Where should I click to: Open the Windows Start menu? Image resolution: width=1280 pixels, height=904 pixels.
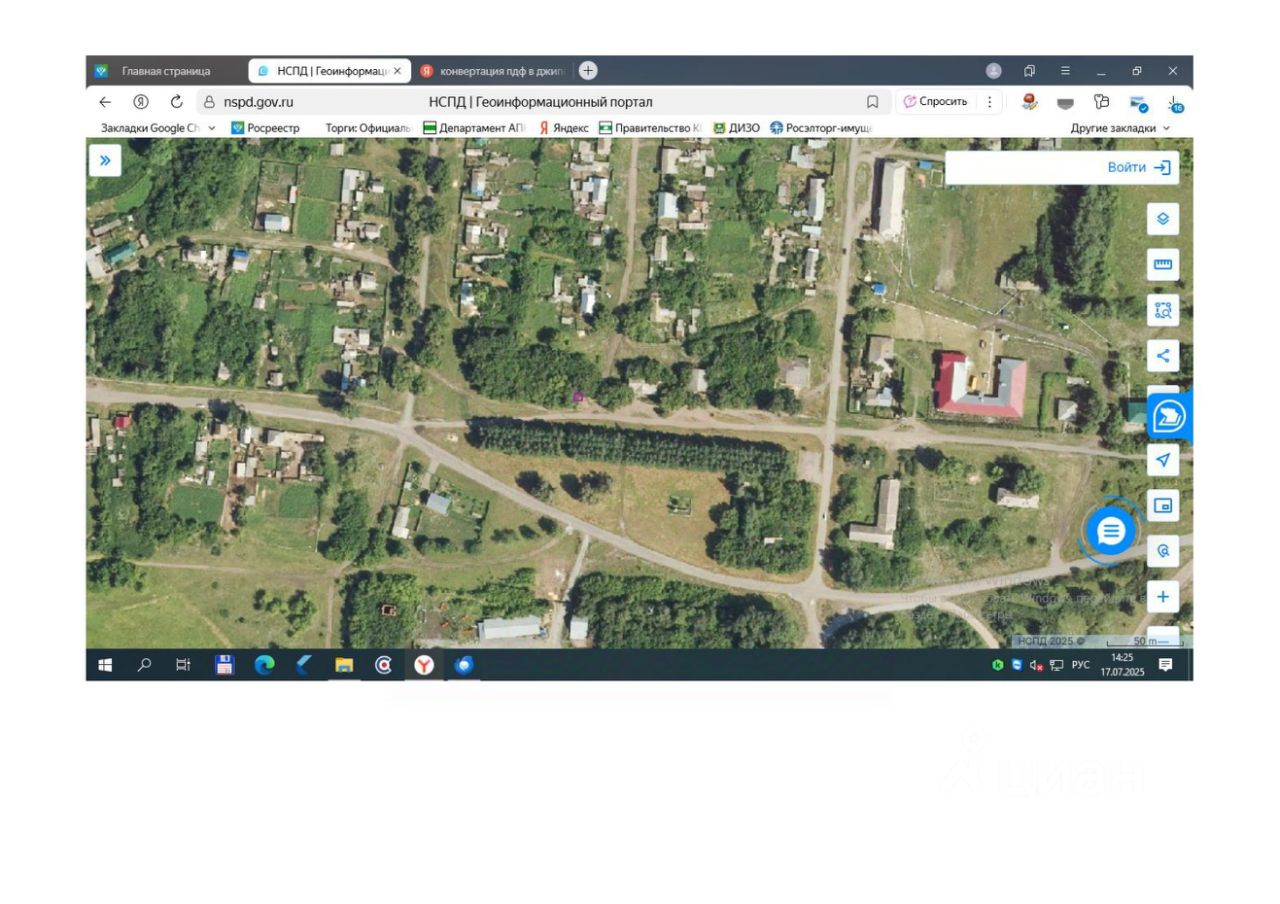(x=105, y=665)
